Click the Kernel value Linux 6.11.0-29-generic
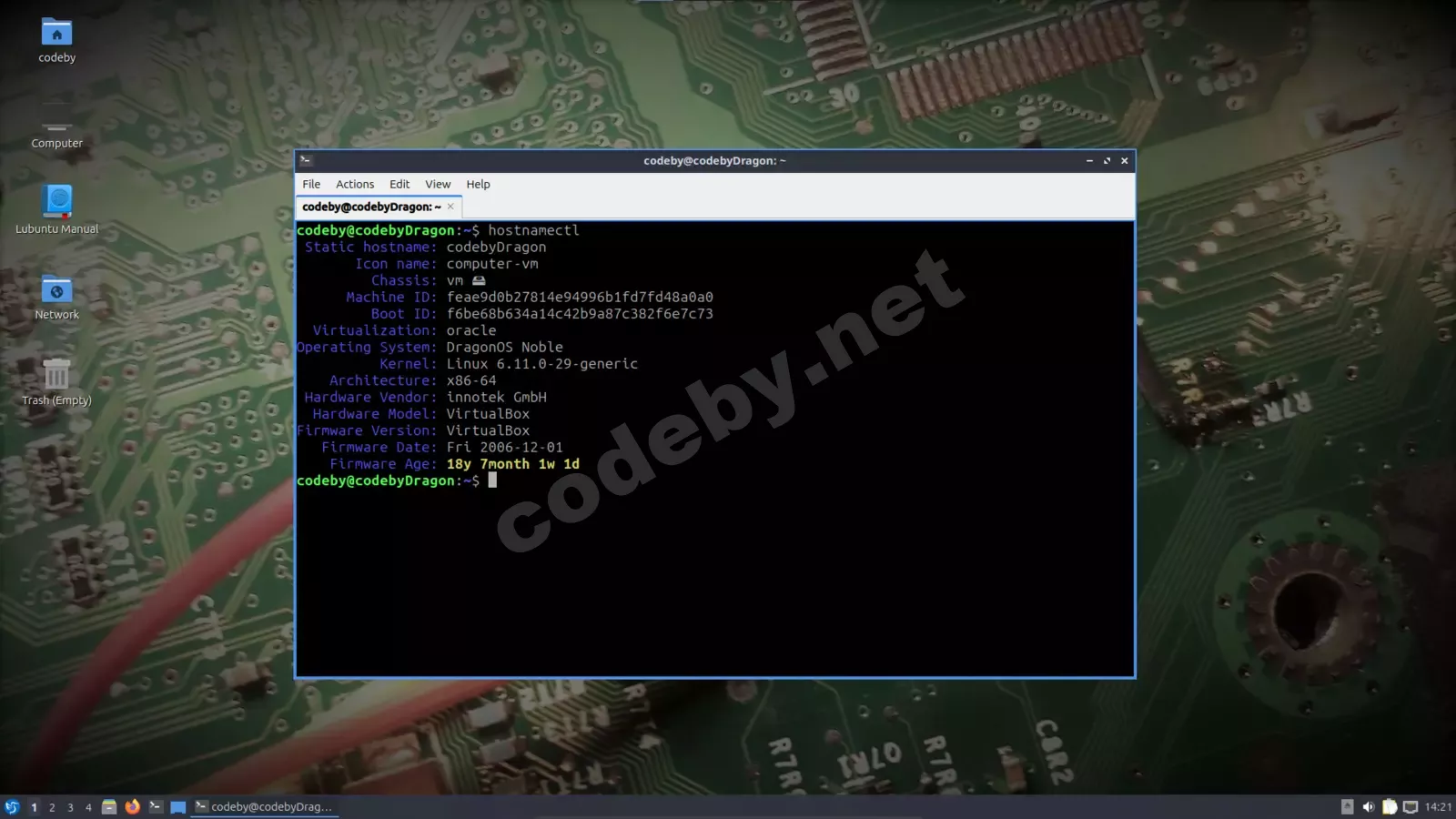The height and width of the screenshot is (819, 1456). (x=542, y=364)
